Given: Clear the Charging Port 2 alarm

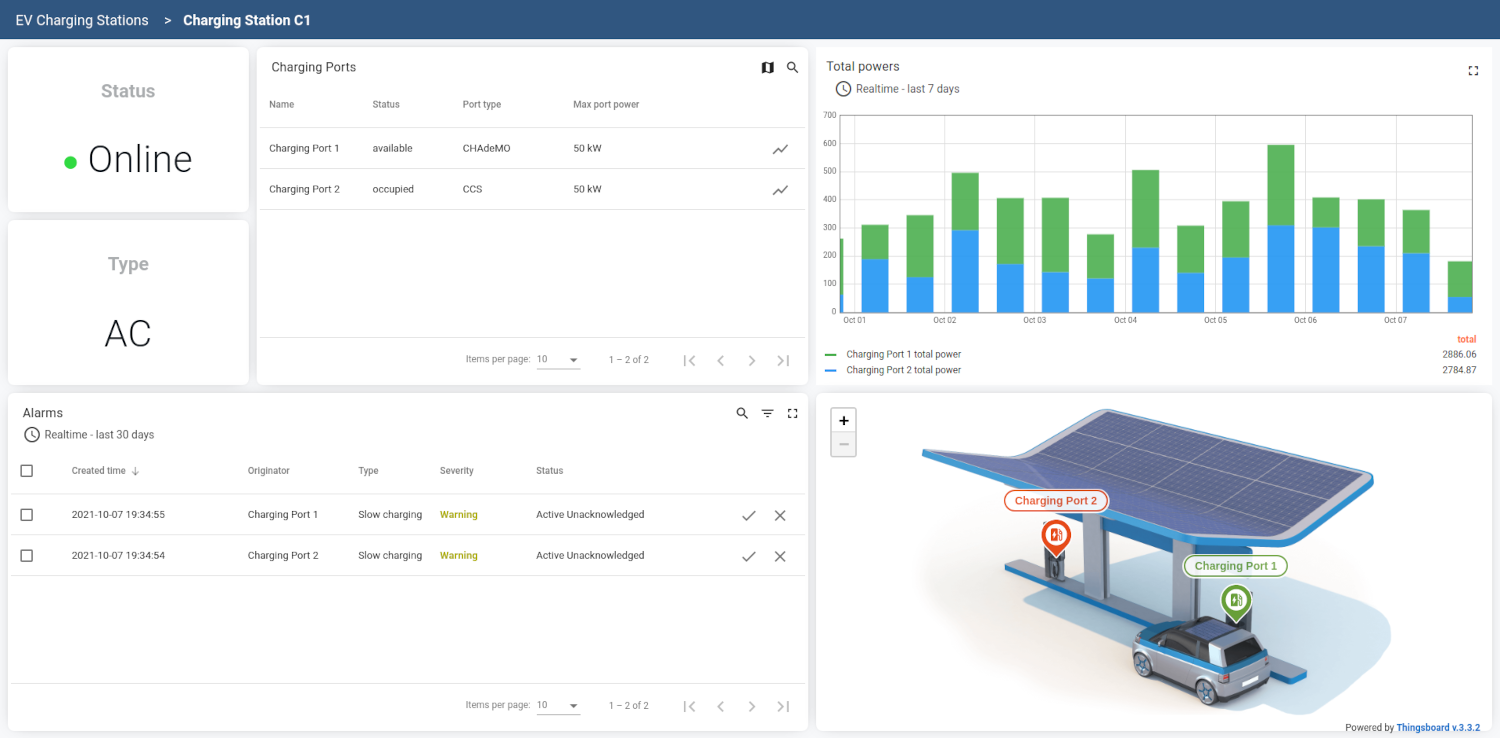Looking at the screenshot, I should (780, 557).
